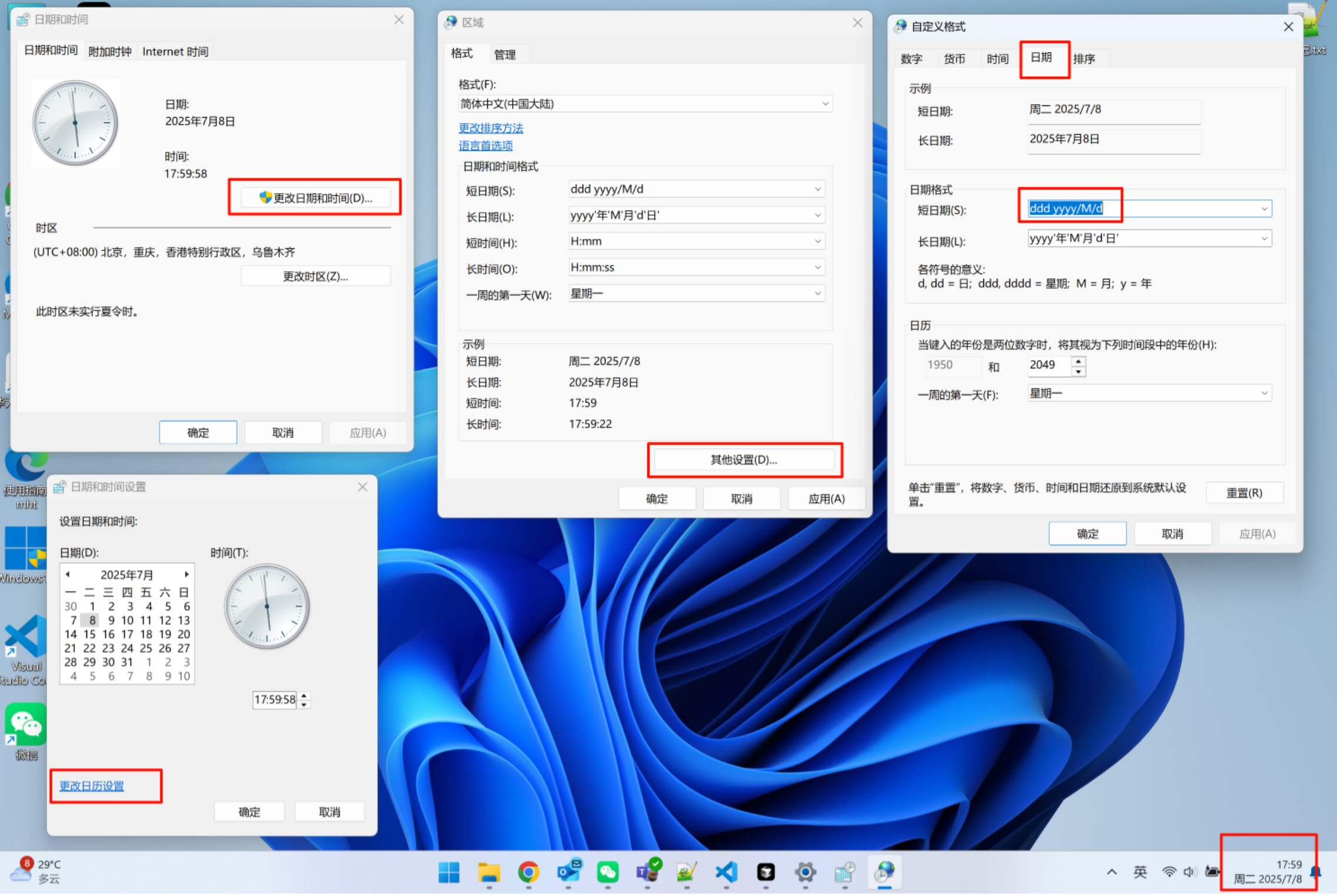Open the 格式(F) language dropdown
The image size is (1337, 896).
825,104
